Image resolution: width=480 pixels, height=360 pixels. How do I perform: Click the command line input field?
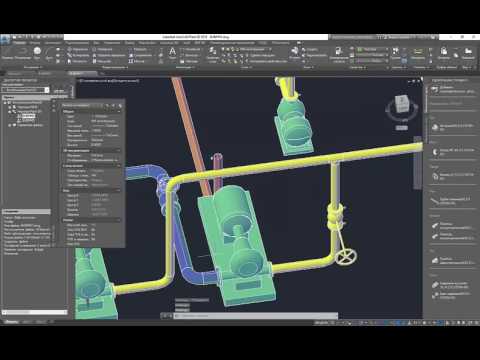[256, 315]
